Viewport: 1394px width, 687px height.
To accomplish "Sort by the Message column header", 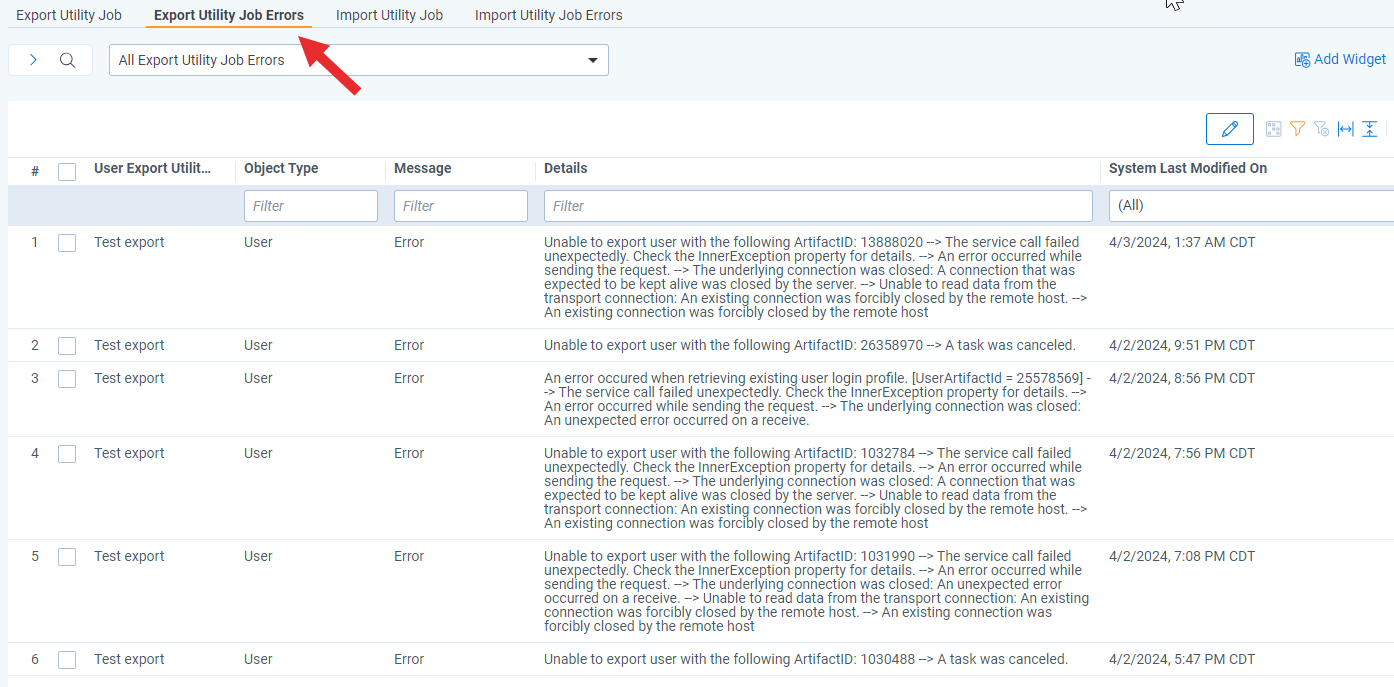I will pos(423,168).
